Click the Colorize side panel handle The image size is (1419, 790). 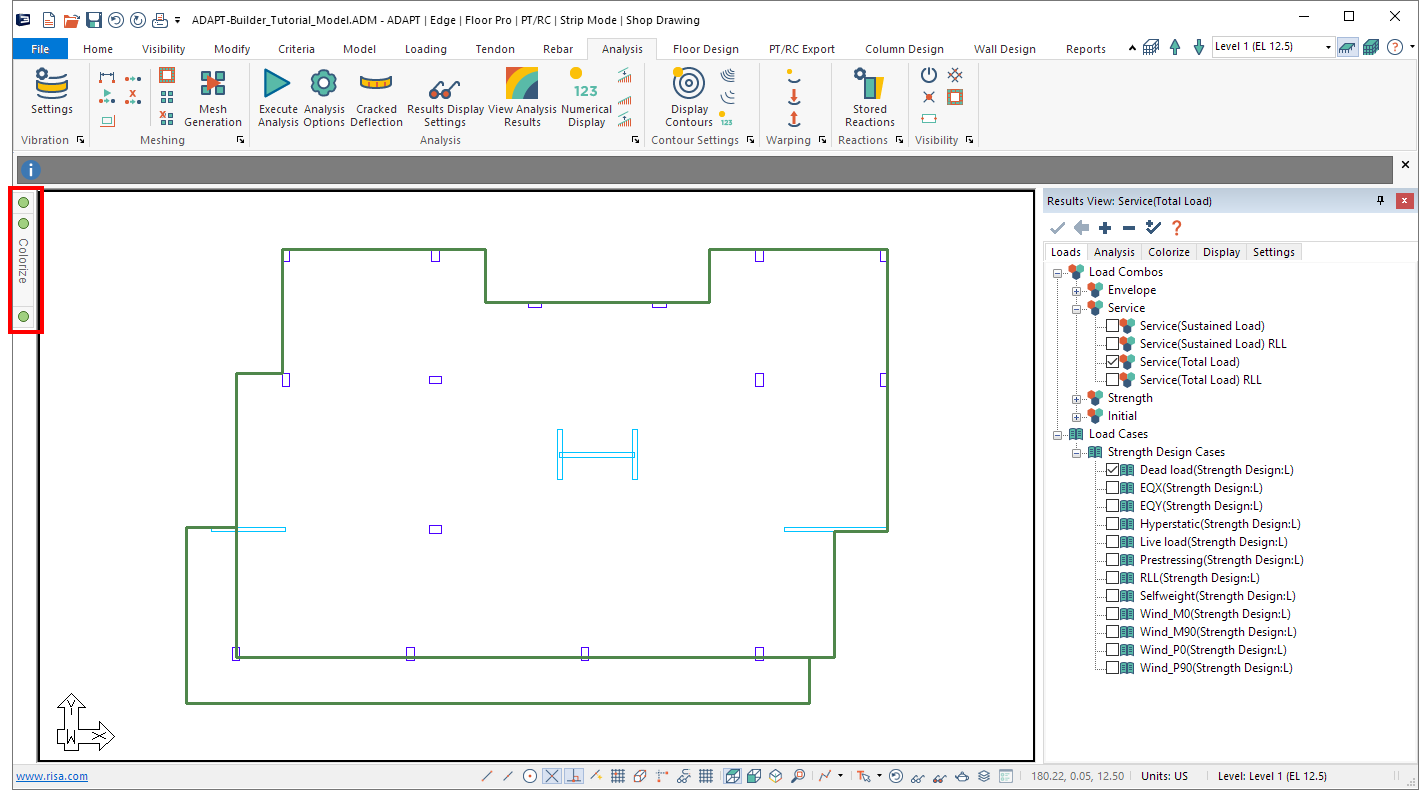click(x=24, y=260)
